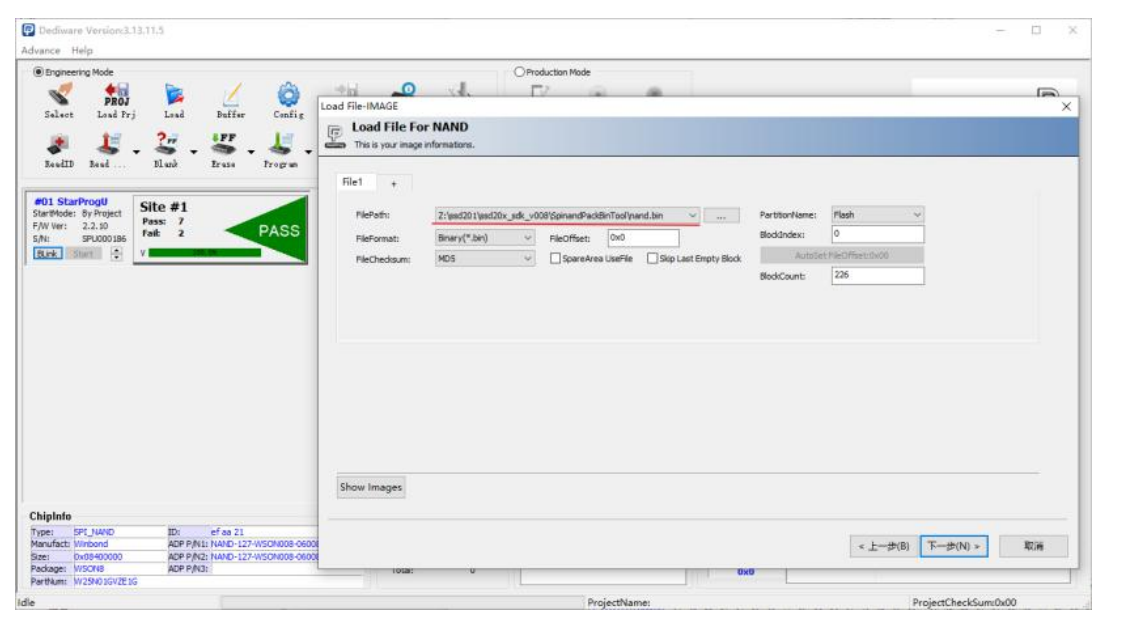Screen dimensions: 1143x630
Task: Open the FilePath dropdown
Action: [692, 216]
